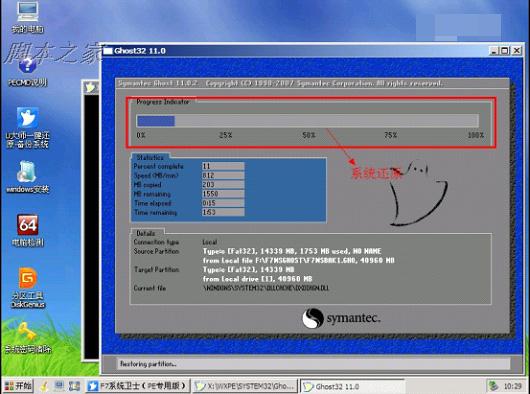Image resolution: width=530 pixels, height=394 pixels.
Task: Click the background console window's title icon
Action: tap(90, 88)
